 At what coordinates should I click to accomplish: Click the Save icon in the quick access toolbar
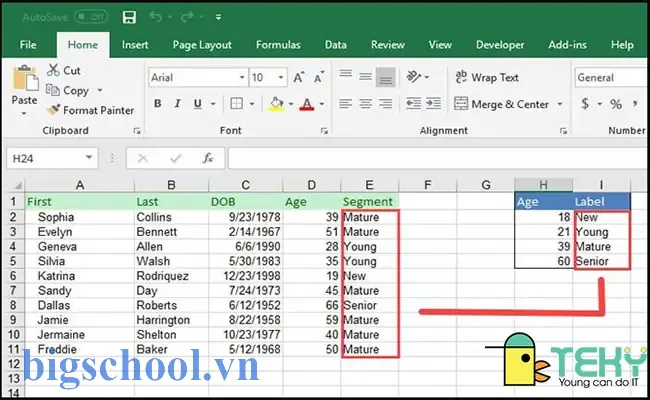(x=129, y=17)
